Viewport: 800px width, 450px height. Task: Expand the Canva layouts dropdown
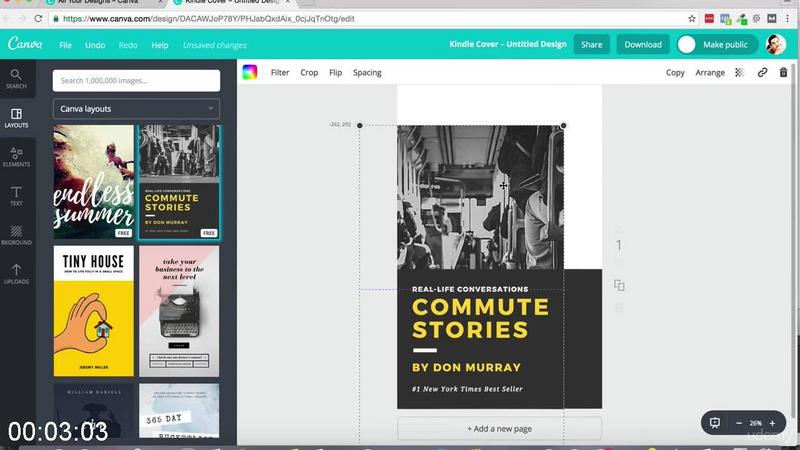click(x=136, y=109)
